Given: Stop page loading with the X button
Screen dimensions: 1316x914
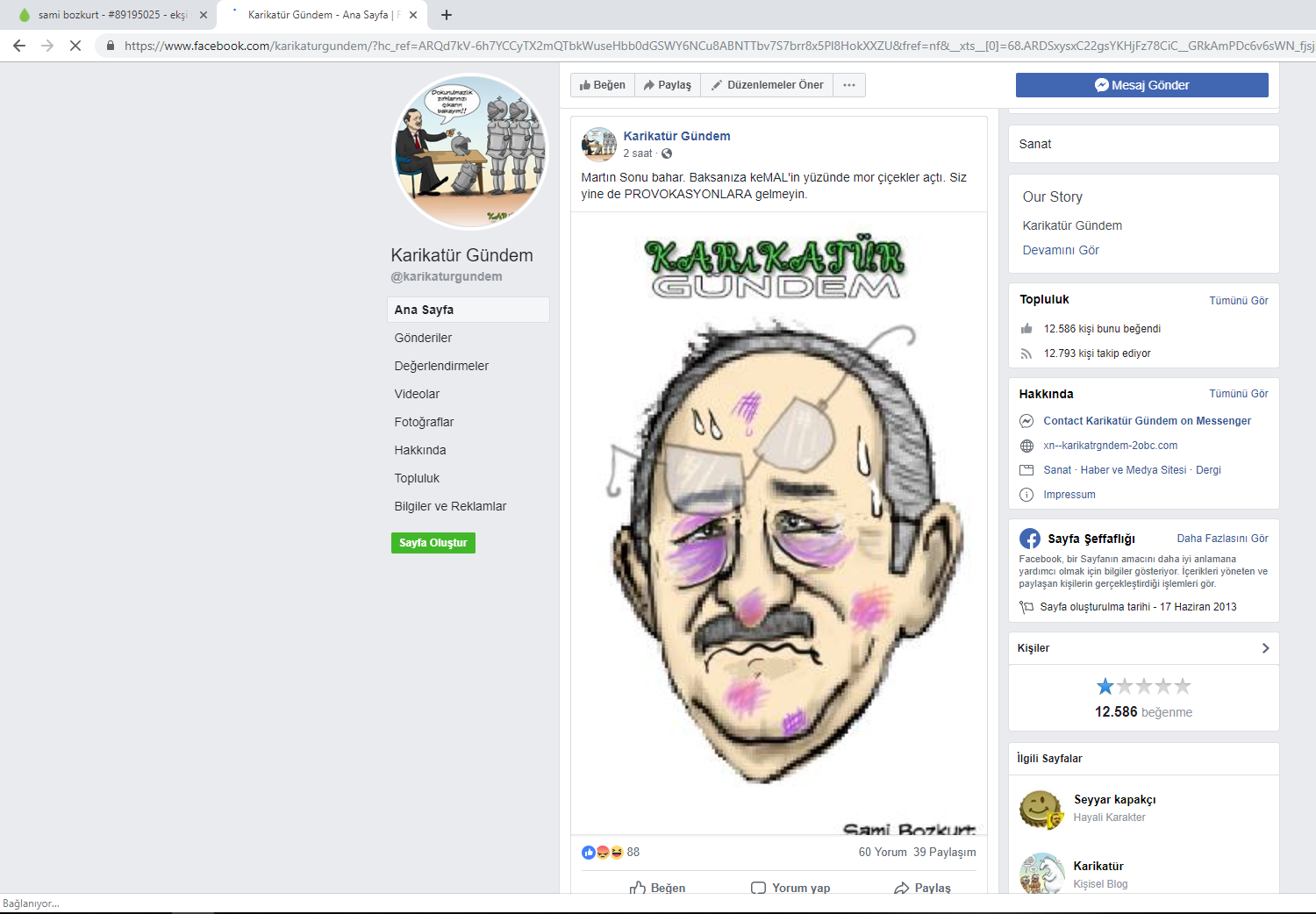Looking at the screenshot, I should (x=75, y=46).
